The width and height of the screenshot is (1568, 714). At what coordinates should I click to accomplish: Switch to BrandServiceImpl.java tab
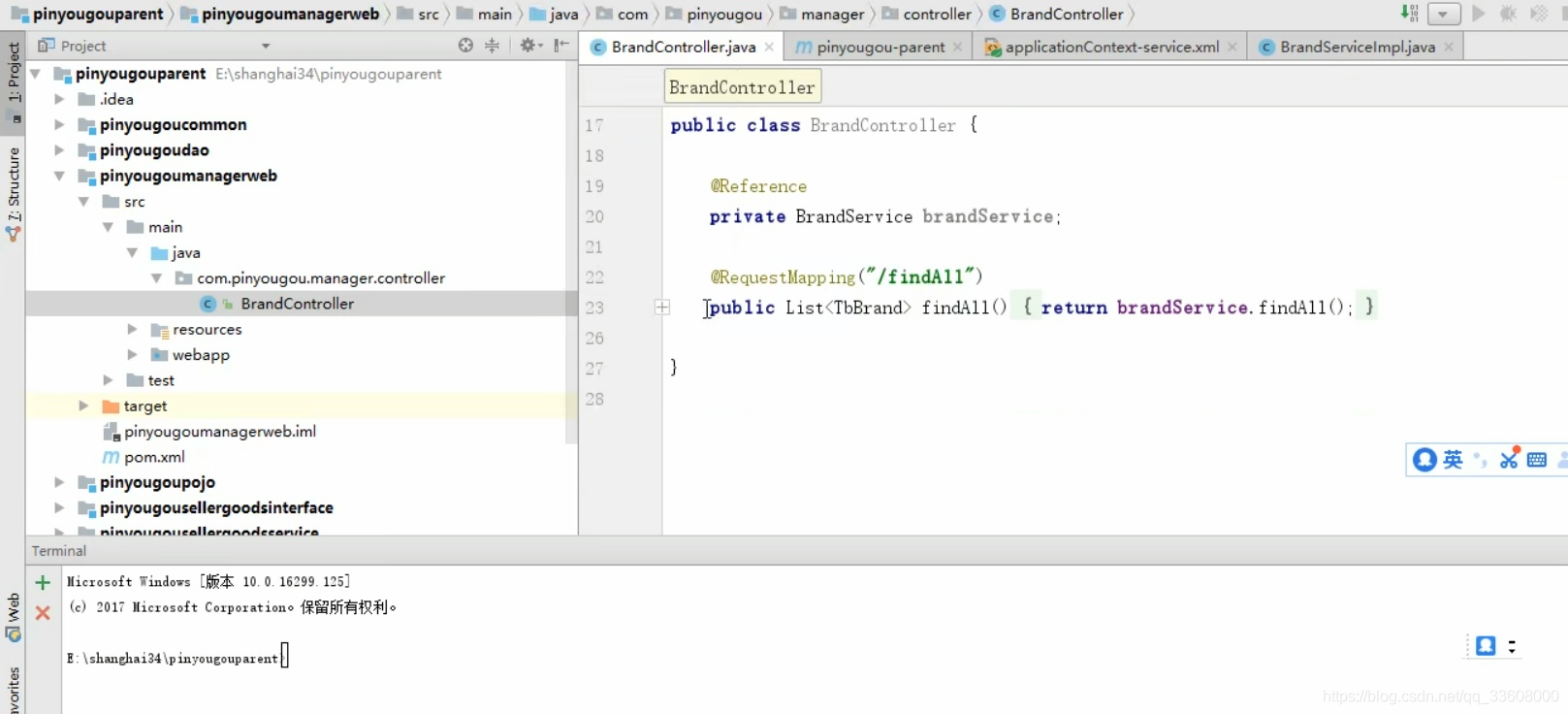click(x=1357, y=47)
